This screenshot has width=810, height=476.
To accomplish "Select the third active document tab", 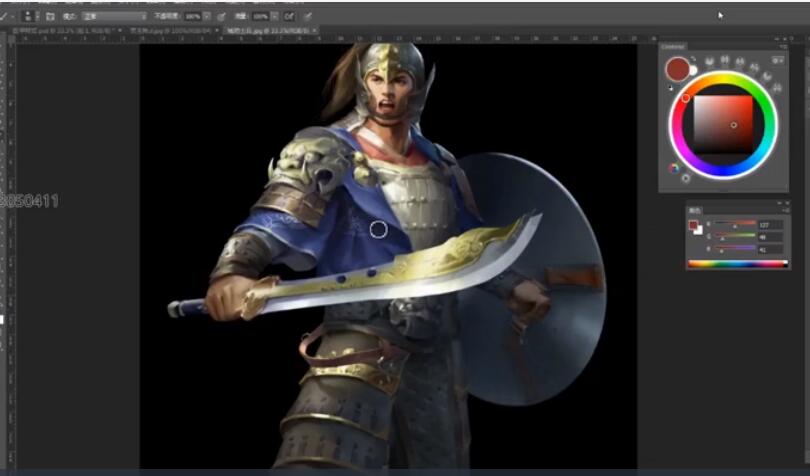I will pyautogui.click(x=268, y=31).
